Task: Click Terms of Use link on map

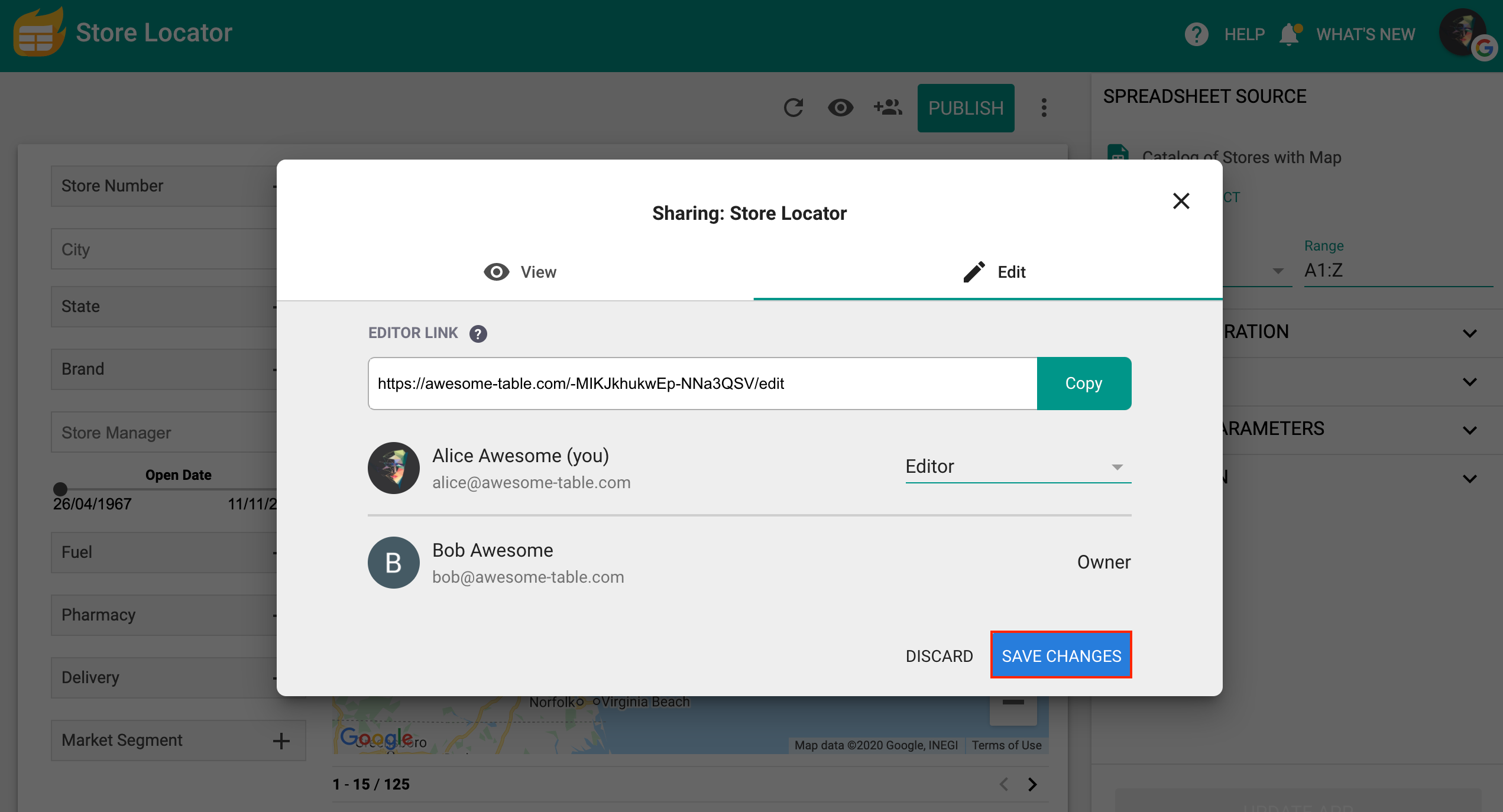Action: click(1006, 745)
